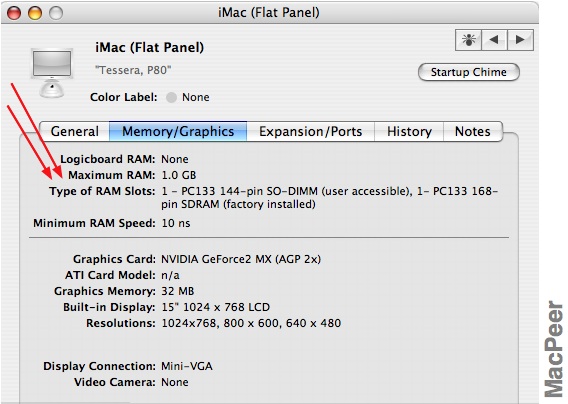The height and width of the screenshot is (404, 568).
Task: Select the Memory/Graphics tab
Action: coord(178,131)
